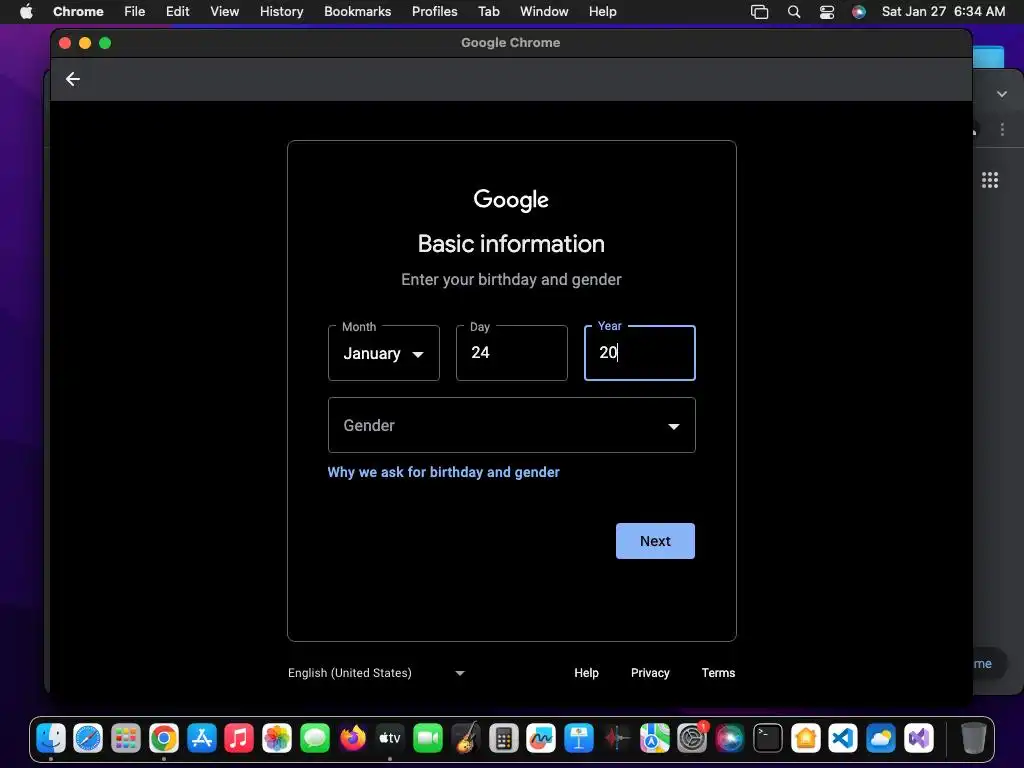Open the Tab menu
Screen dimensions: 1024x768
(x=488, y=12)
